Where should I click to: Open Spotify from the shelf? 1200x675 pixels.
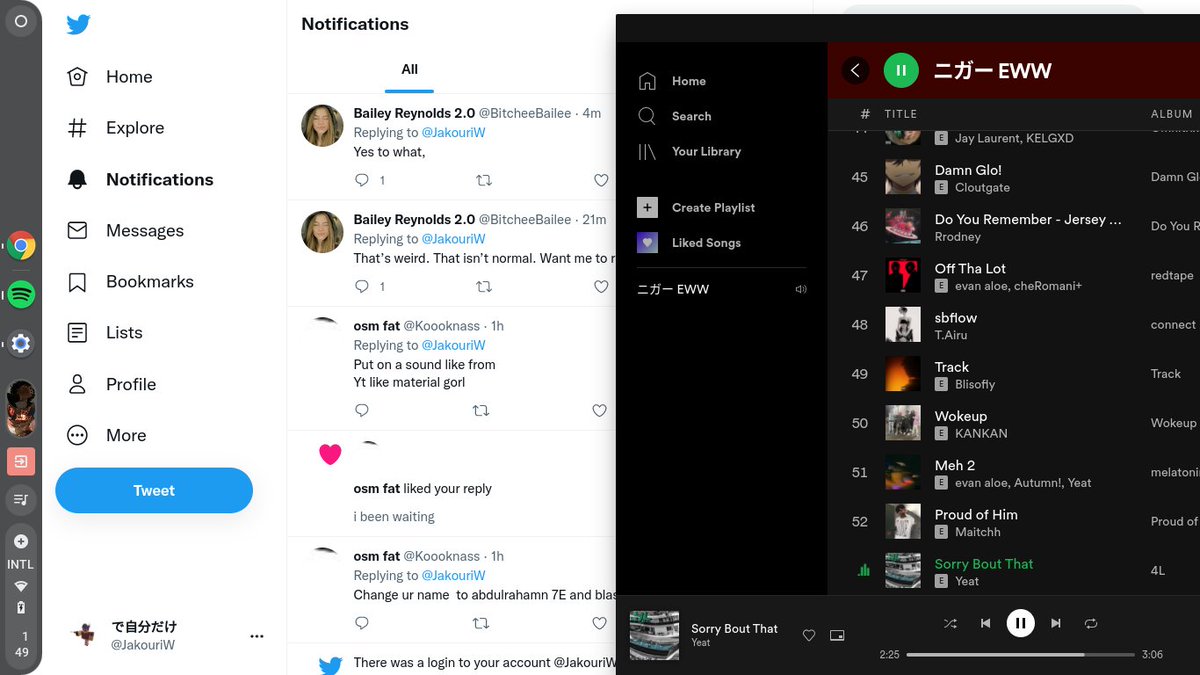click(21, 294)
